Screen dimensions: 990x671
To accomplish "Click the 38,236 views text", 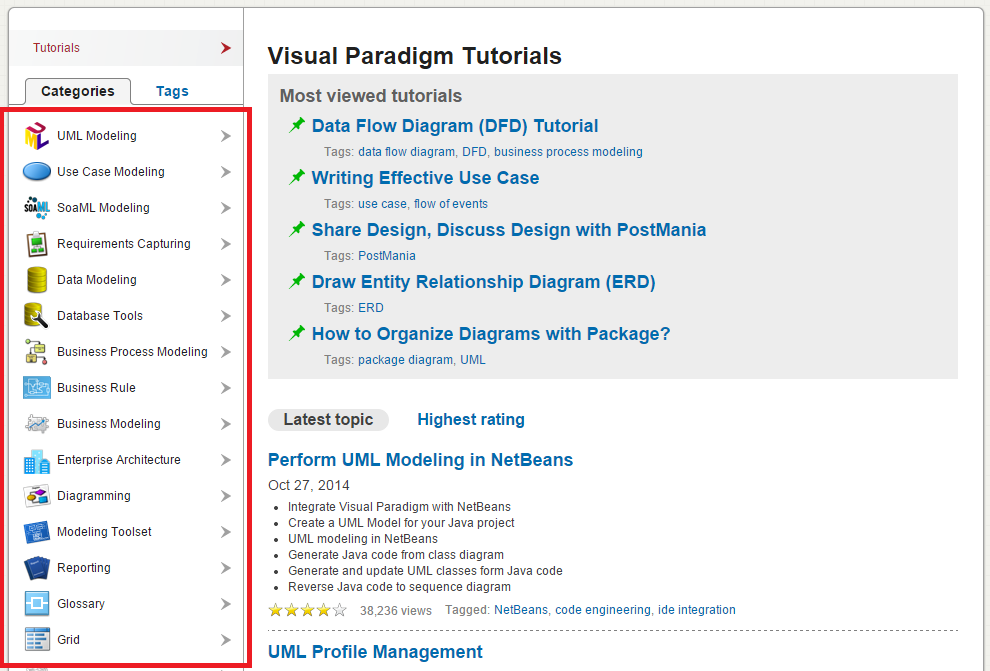I will coord(396,610).
